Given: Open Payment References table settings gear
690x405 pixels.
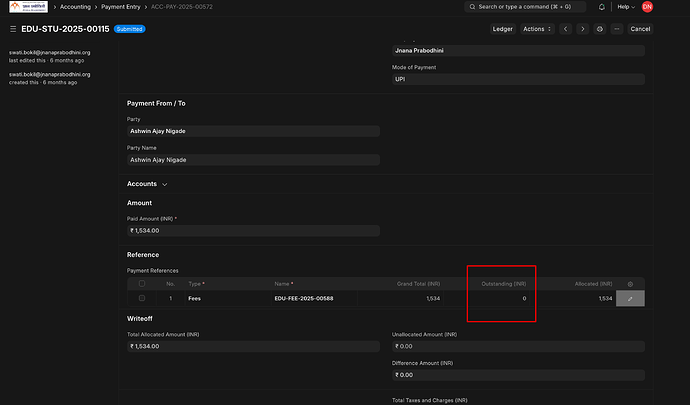Looking at the screenshot, I should [x=630, y=283].
